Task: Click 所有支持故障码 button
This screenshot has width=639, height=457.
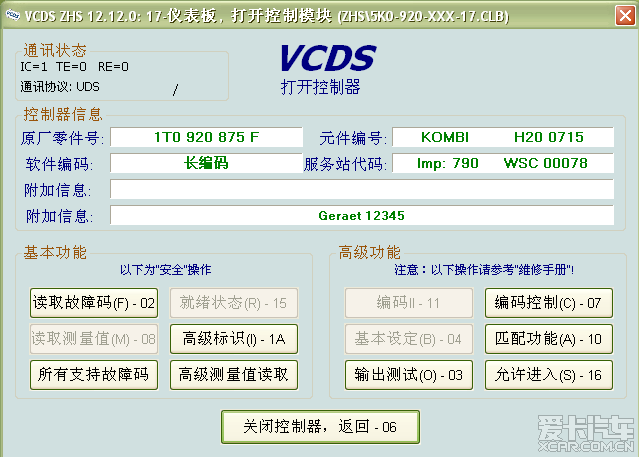Action: pos(94,375)
